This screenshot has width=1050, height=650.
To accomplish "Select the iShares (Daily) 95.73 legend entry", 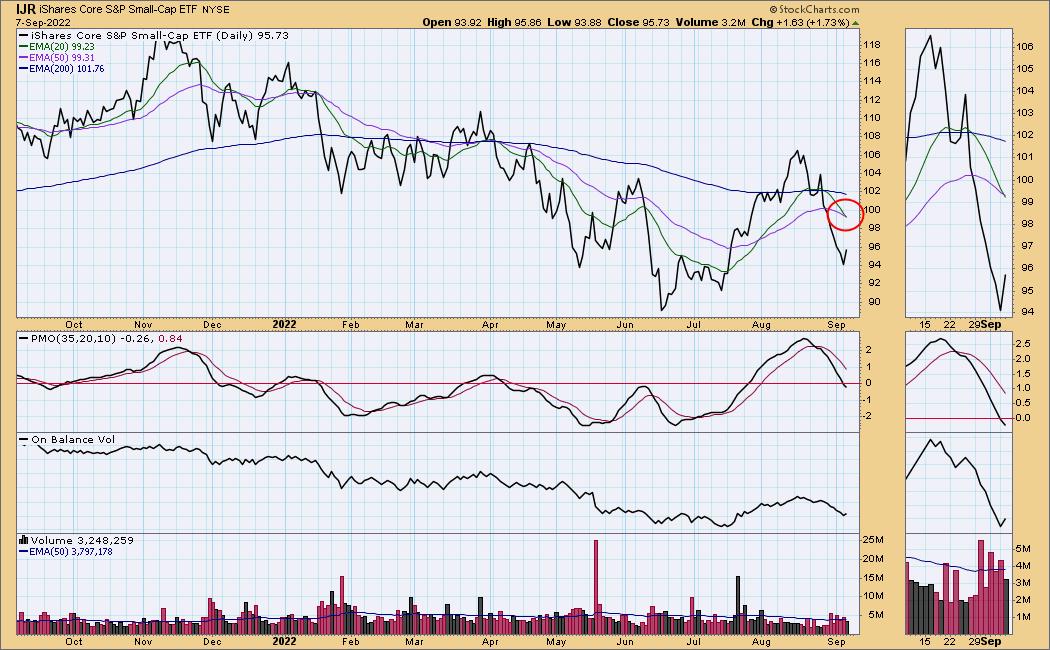I will click(160, 35).
